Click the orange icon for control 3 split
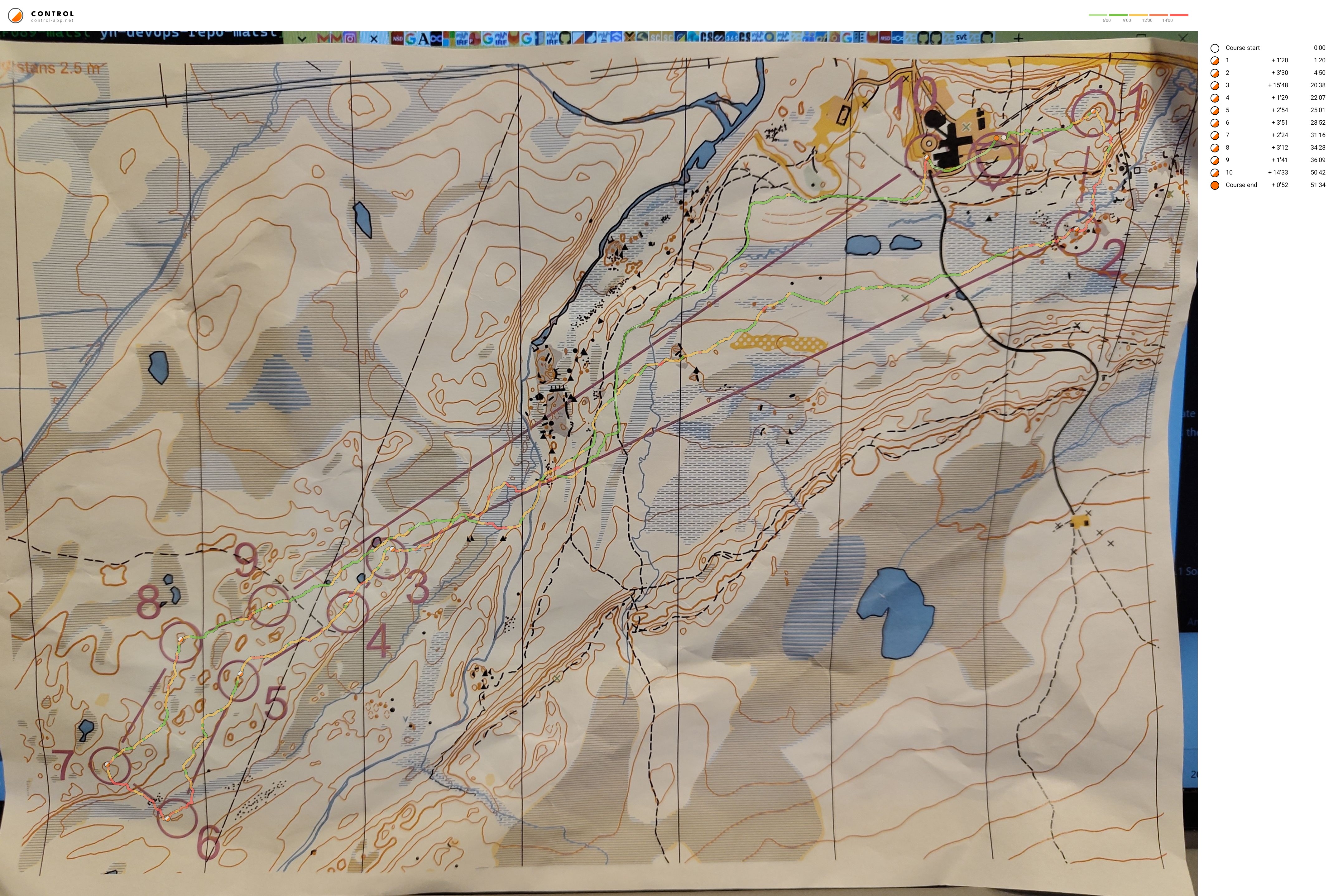The image size is (1338, 896). coord(1215,85)
